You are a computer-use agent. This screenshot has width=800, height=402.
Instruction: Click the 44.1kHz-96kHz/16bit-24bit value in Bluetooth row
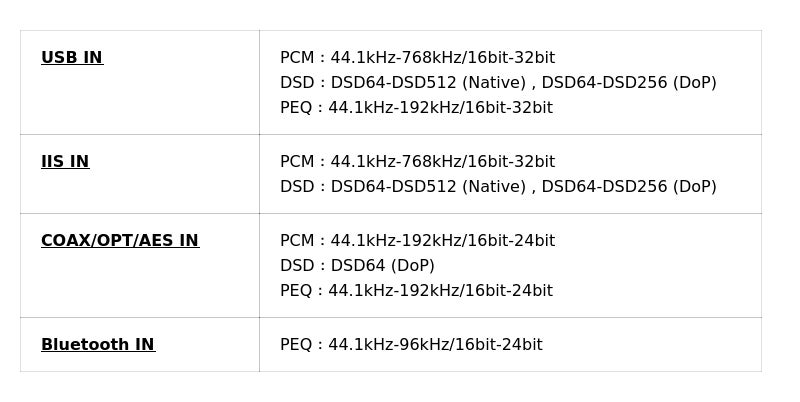[x=435, y=345]
